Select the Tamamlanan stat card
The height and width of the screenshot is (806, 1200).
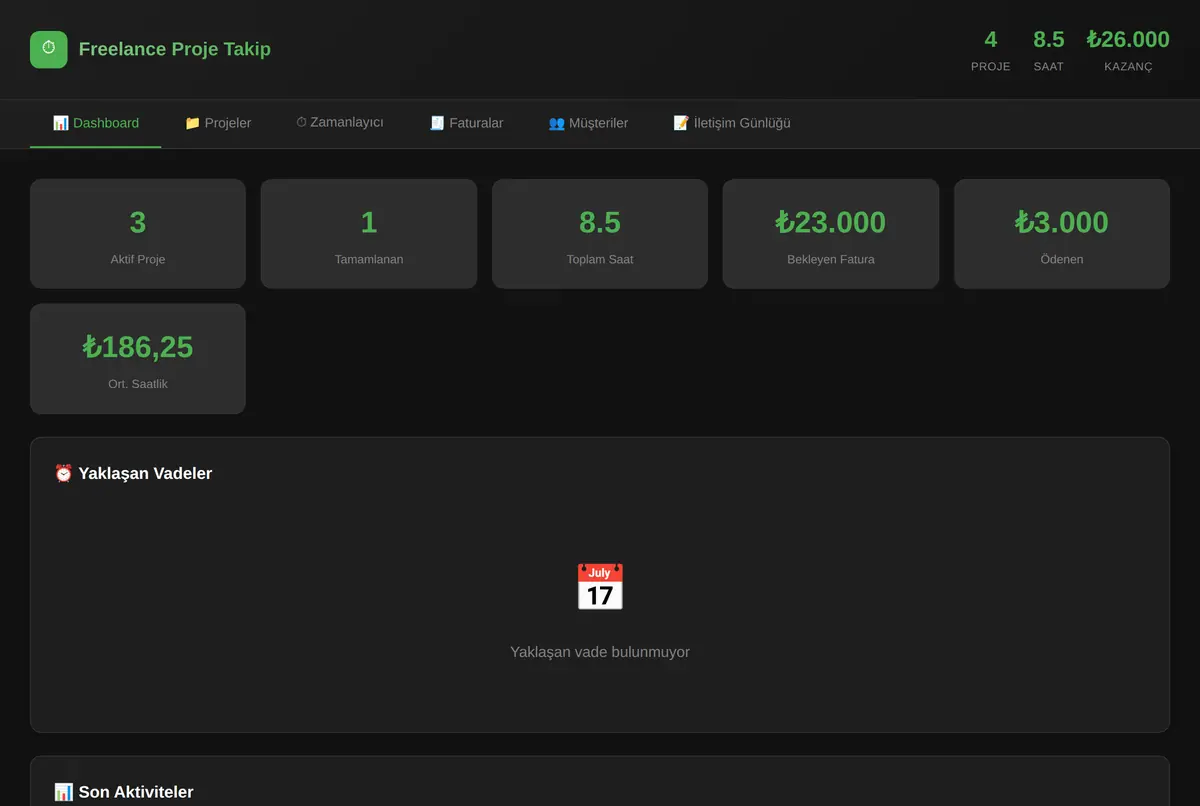tap(369, 234)
